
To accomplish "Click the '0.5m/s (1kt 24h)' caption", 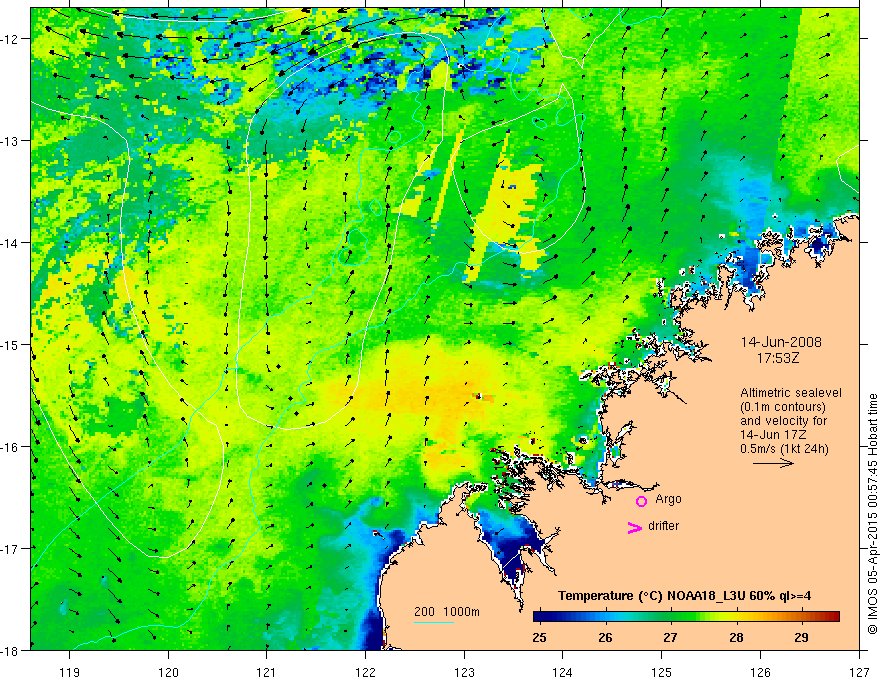I will [x=784, y=449].
